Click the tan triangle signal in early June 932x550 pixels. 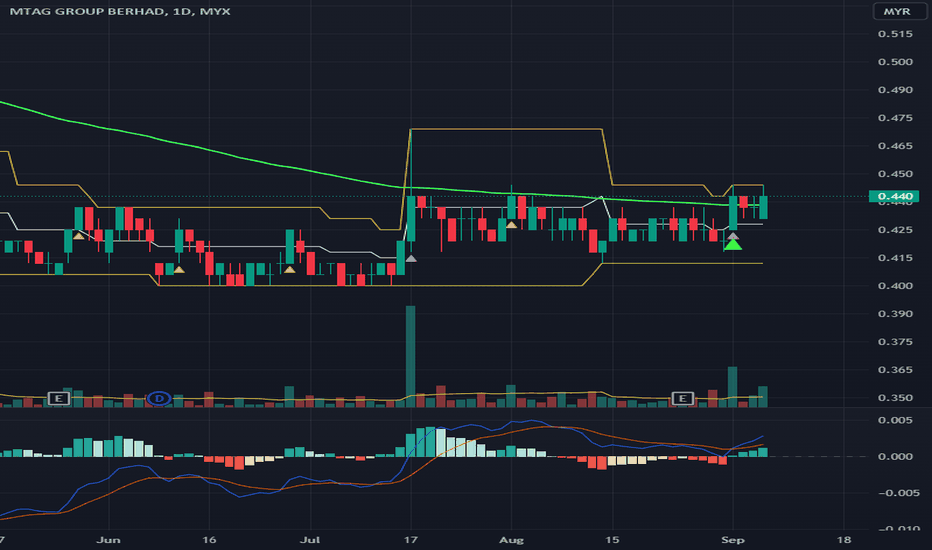179,269
